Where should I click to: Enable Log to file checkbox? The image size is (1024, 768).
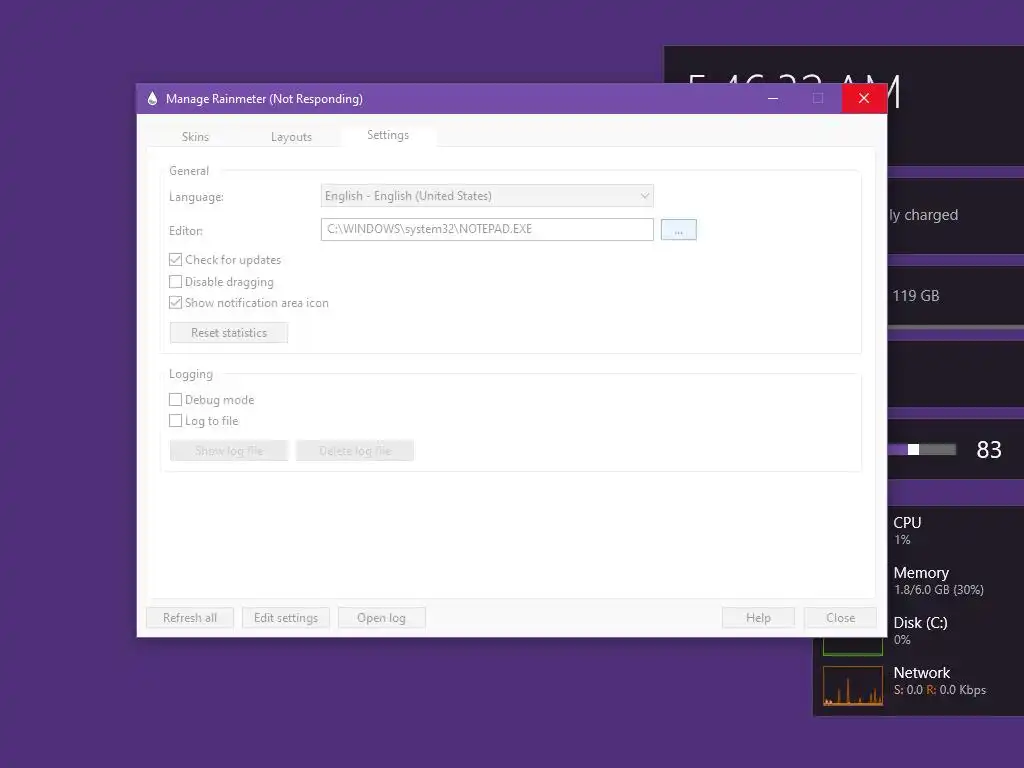coord(176,421)
